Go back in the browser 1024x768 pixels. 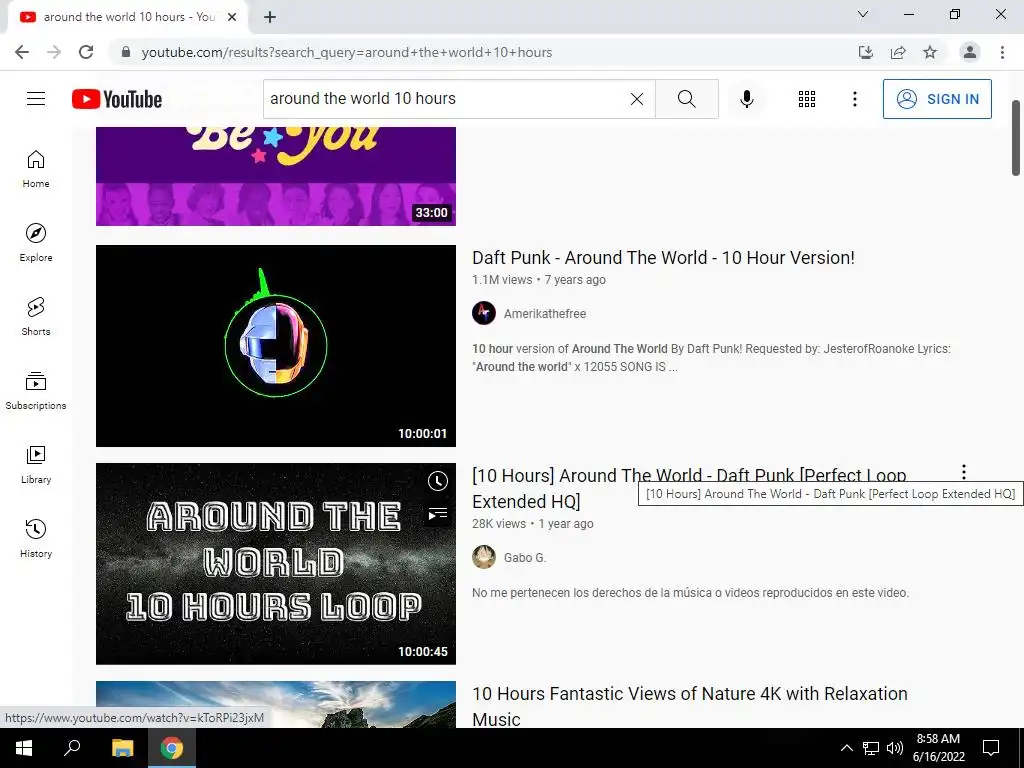point(22,52)
